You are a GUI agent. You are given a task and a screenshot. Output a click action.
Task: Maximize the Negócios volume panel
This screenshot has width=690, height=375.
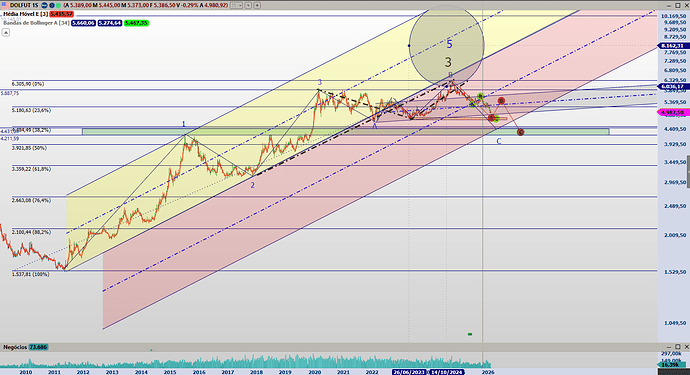click(678, 347)
